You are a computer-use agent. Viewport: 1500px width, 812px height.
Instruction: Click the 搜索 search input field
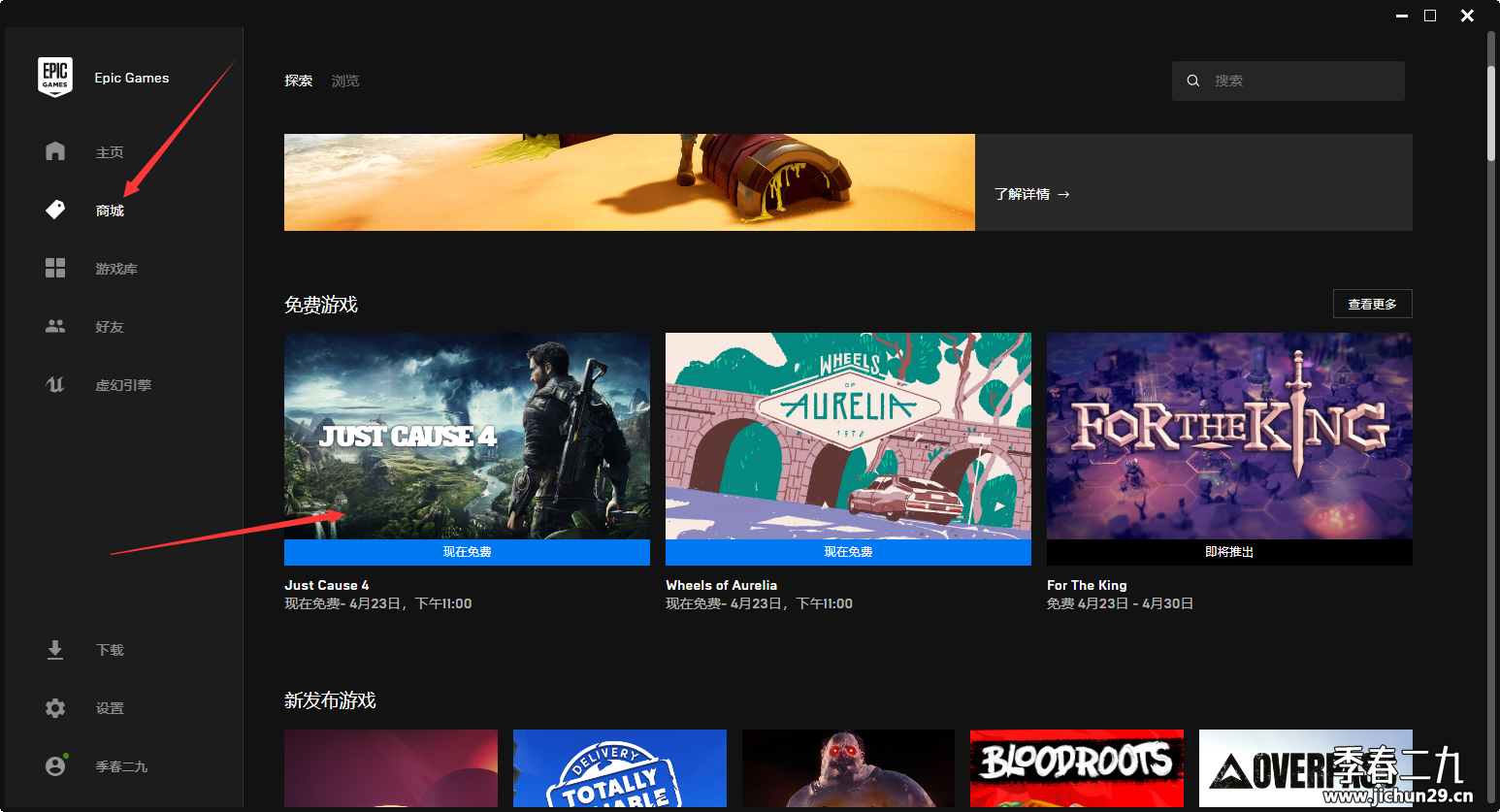point(1288,81)
